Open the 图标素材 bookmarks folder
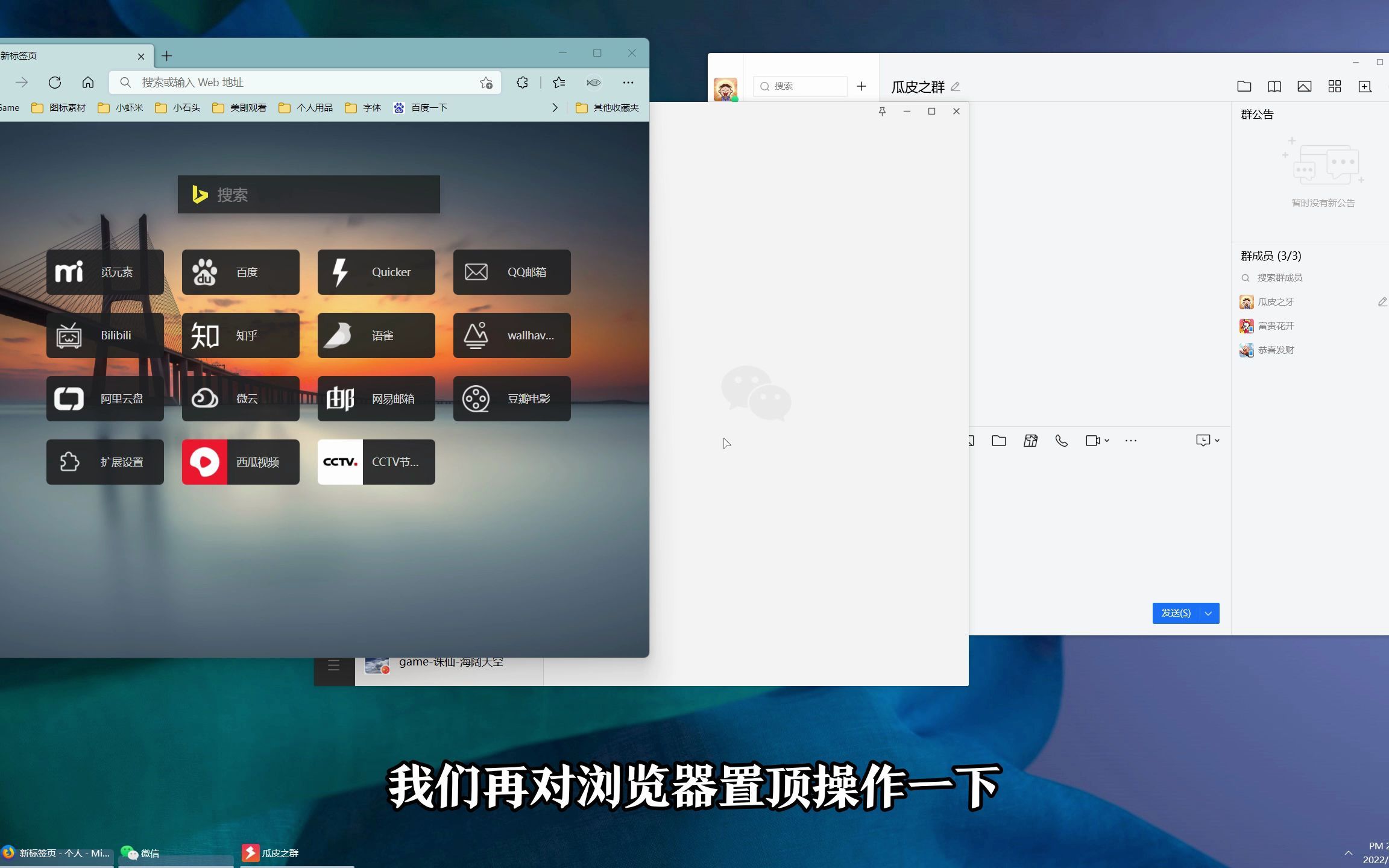Screen dimensions: 1389x868 pyautogui.click(x=58, y=108)
